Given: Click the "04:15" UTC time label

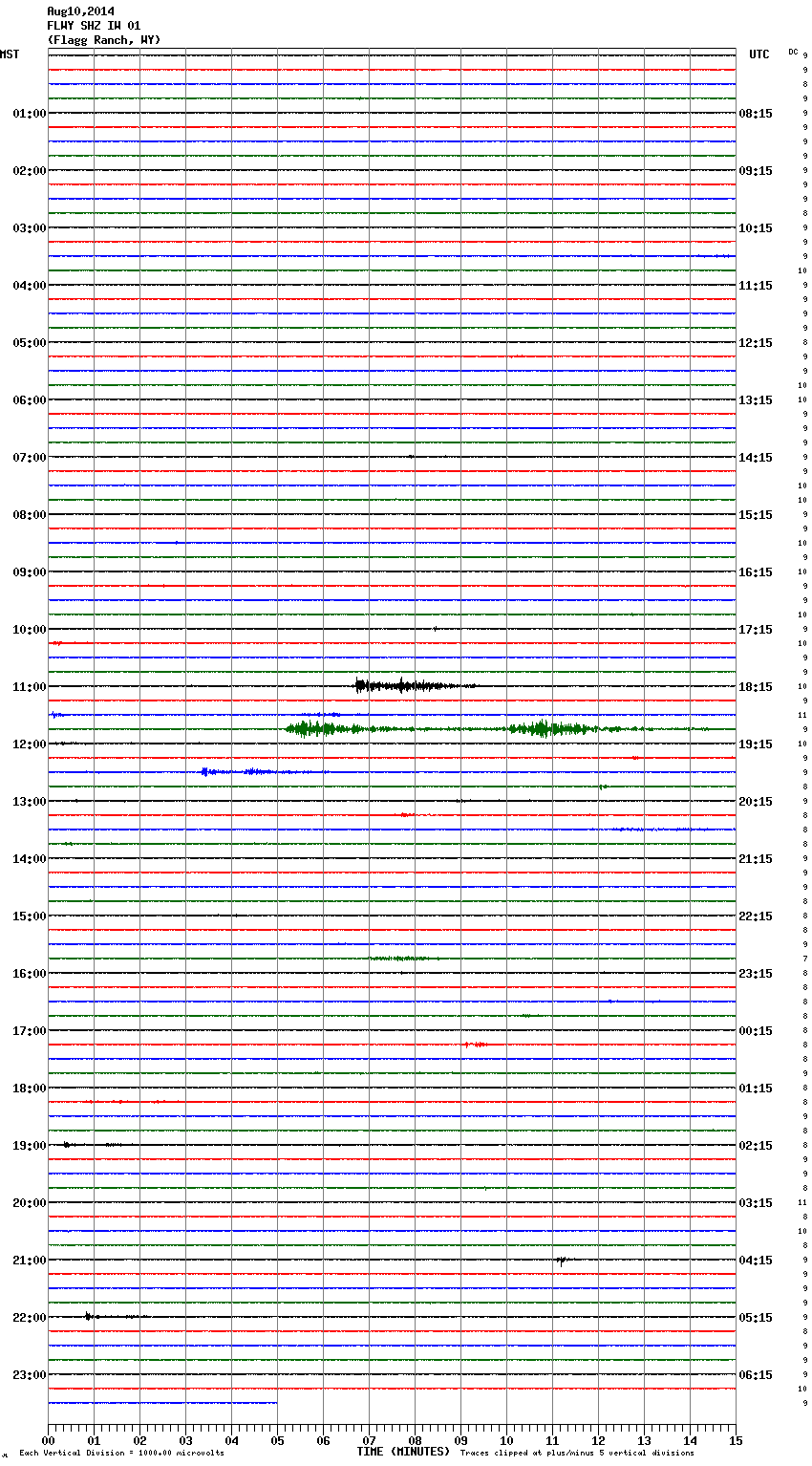Looking at the screenshot, I should coord(756,1261).
